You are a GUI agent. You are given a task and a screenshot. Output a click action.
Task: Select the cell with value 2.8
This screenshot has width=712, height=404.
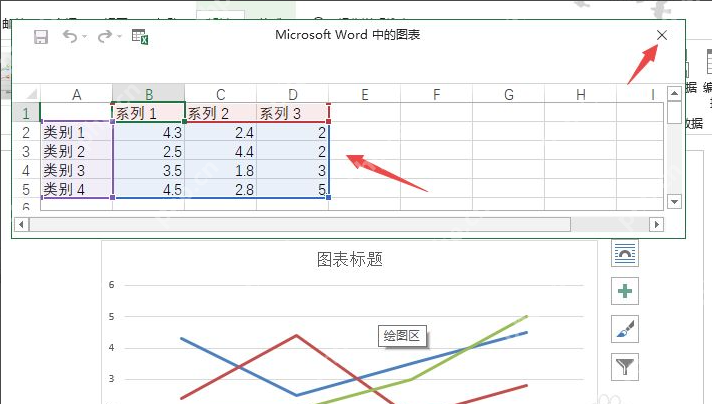tap(221, 189)
